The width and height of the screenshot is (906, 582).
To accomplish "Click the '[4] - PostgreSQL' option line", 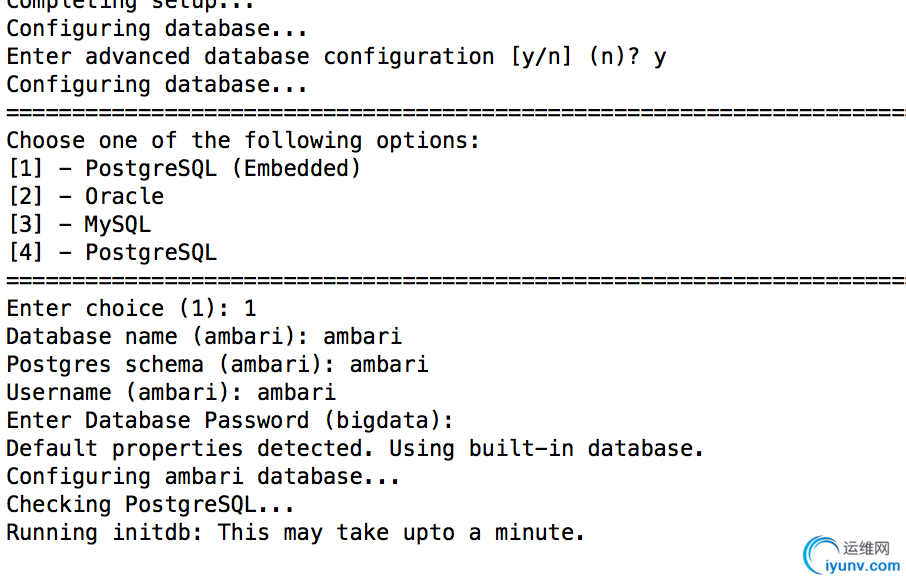I will click(x=112, y=252).
